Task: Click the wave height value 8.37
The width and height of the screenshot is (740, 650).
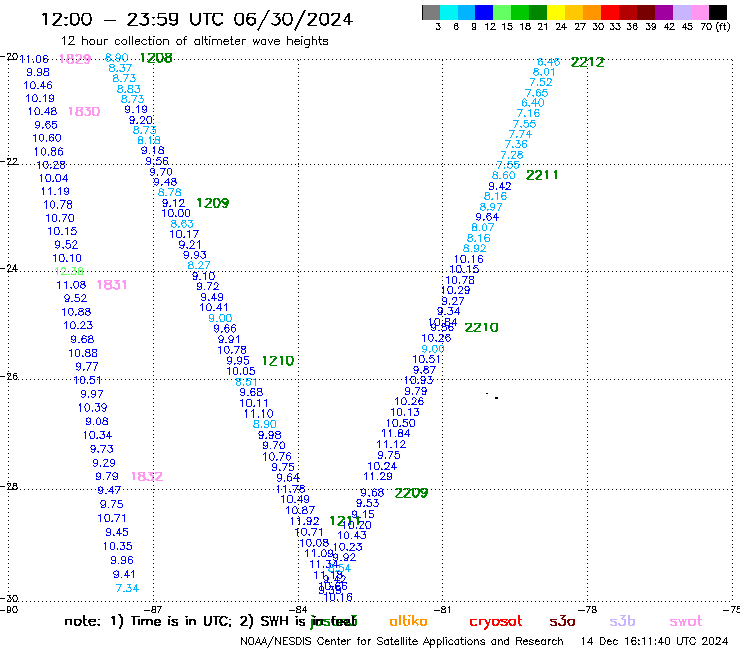Action: (120, 68)
